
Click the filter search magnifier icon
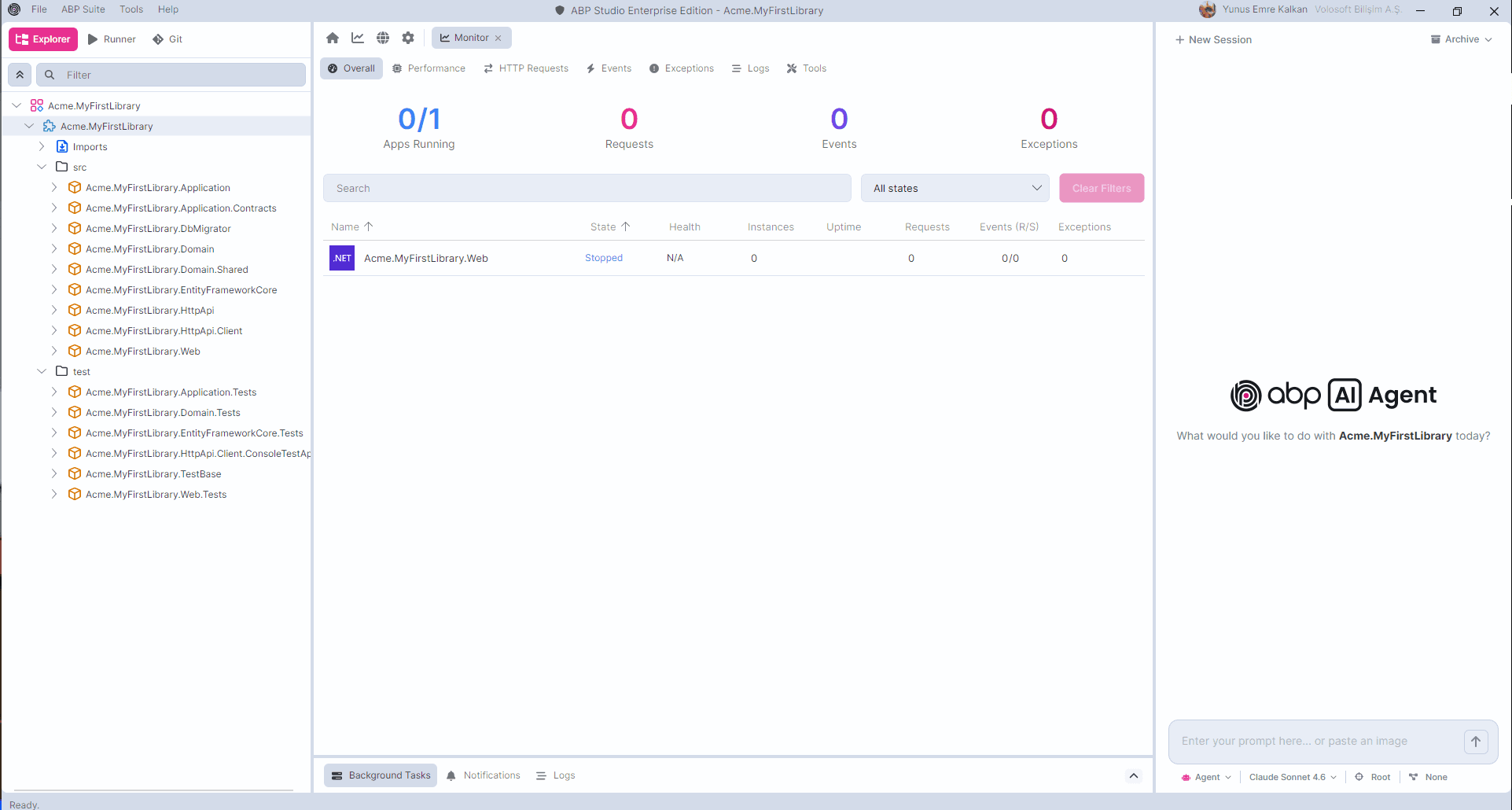click(x=50, y=75)
